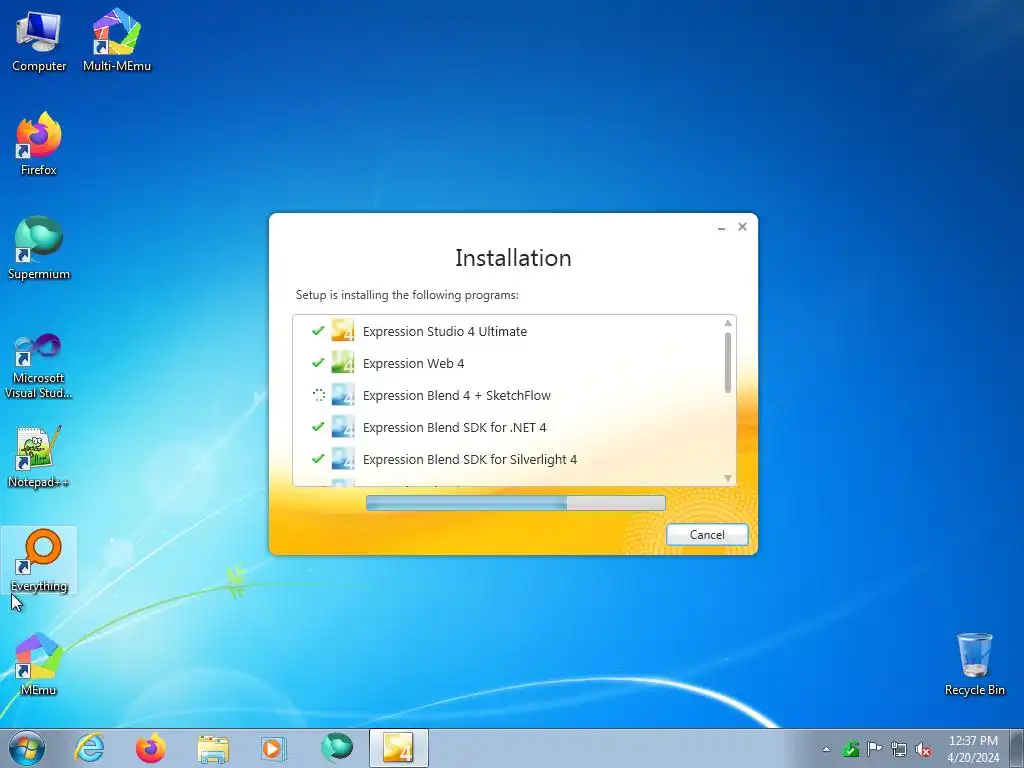1024x768 pixels.
Task: Click the Show desktop button at taskbar end
Action: click(x=1017, y=748)
